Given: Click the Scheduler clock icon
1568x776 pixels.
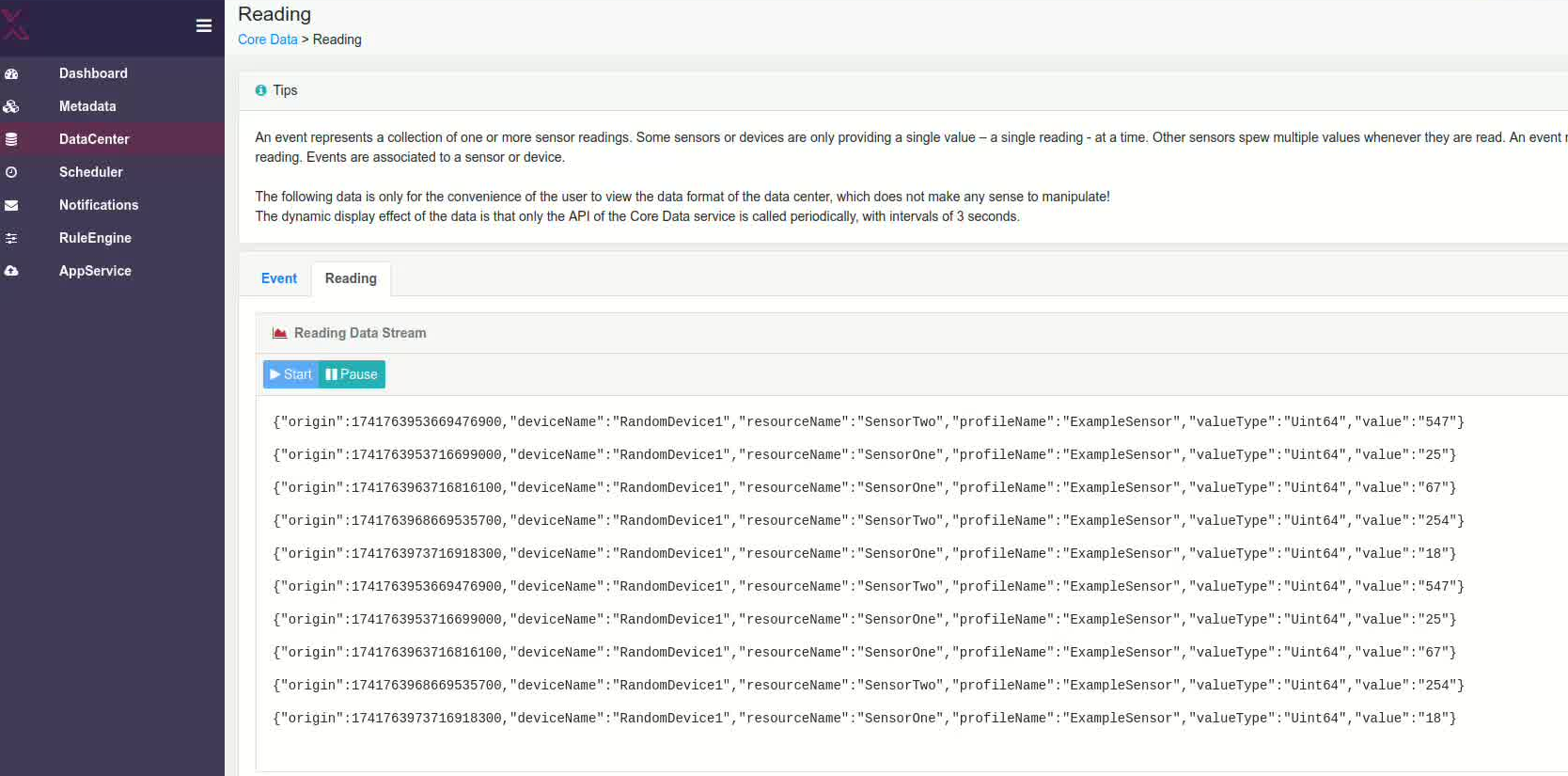Looking at the screenshot, I should click(11, 172).
